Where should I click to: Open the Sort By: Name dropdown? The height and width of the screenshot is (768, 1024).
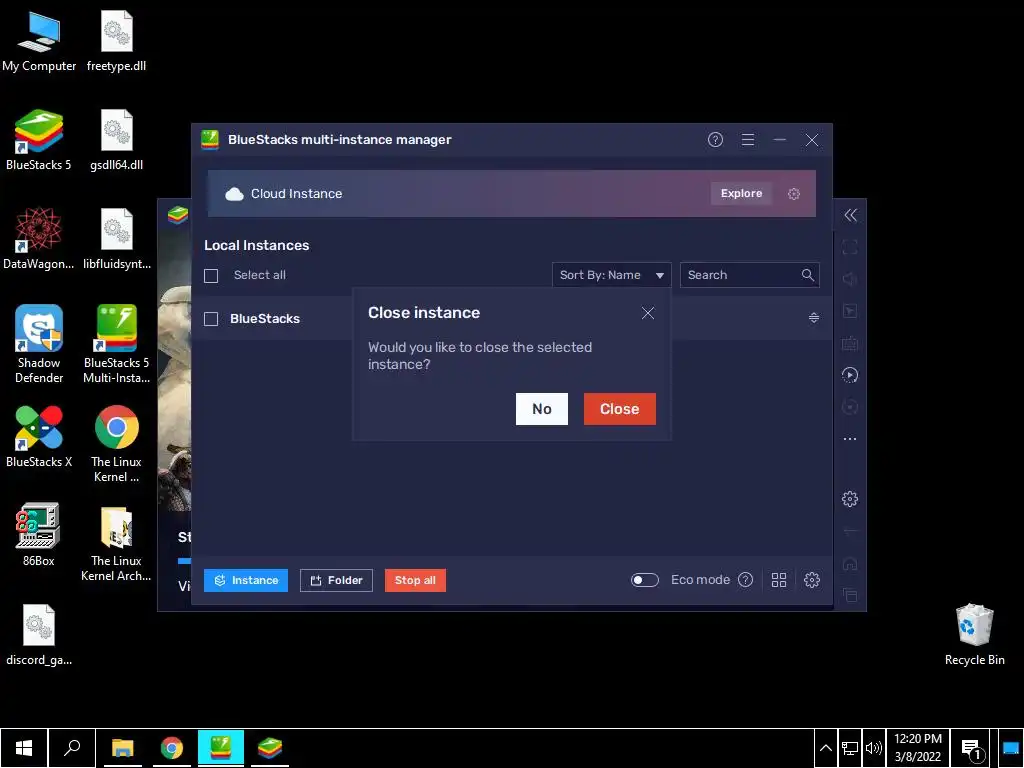[x=611, y=275]
